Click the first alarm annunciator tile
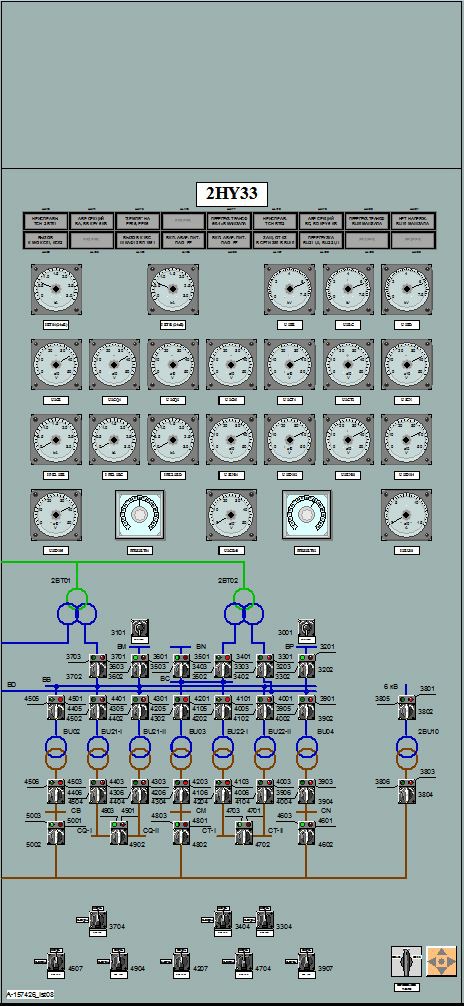This screenshot has height=1006, width=464. [x=45, y=221]
